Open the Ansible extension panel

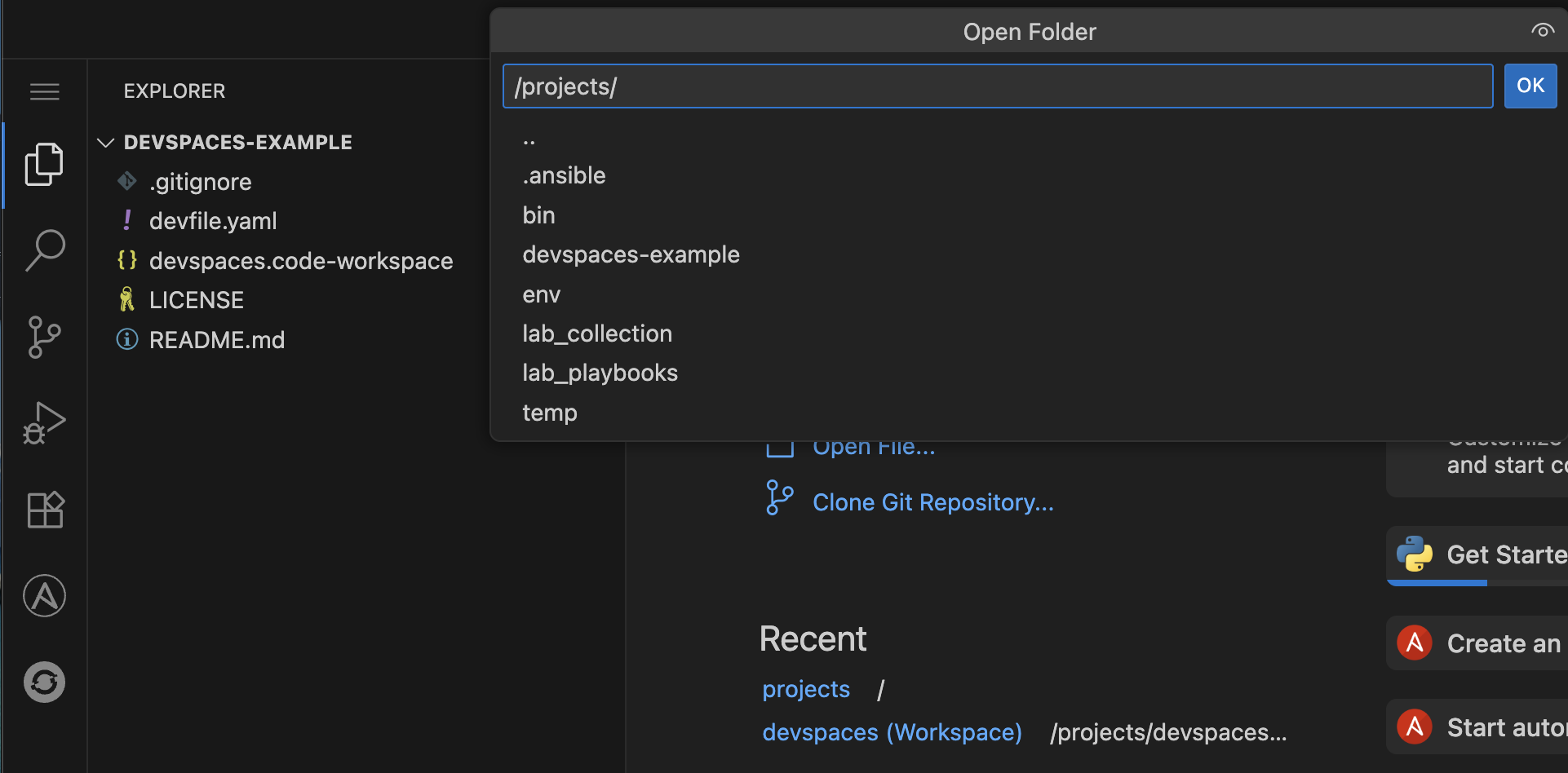pos(44,596)
